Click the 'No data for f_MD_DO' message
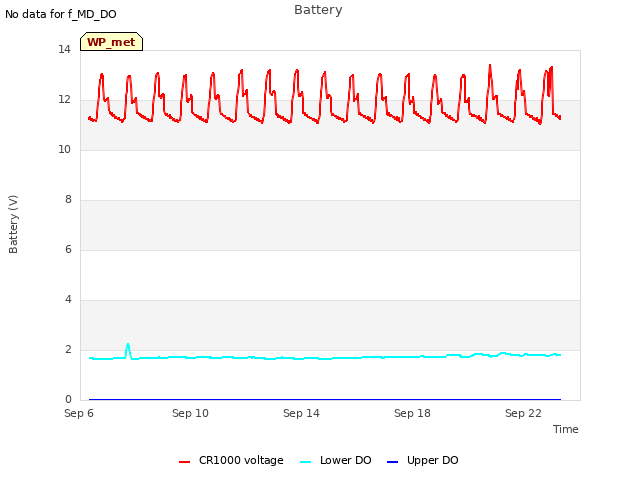The height and width of the screenshot is (480, 640). (x=61, y=14)
